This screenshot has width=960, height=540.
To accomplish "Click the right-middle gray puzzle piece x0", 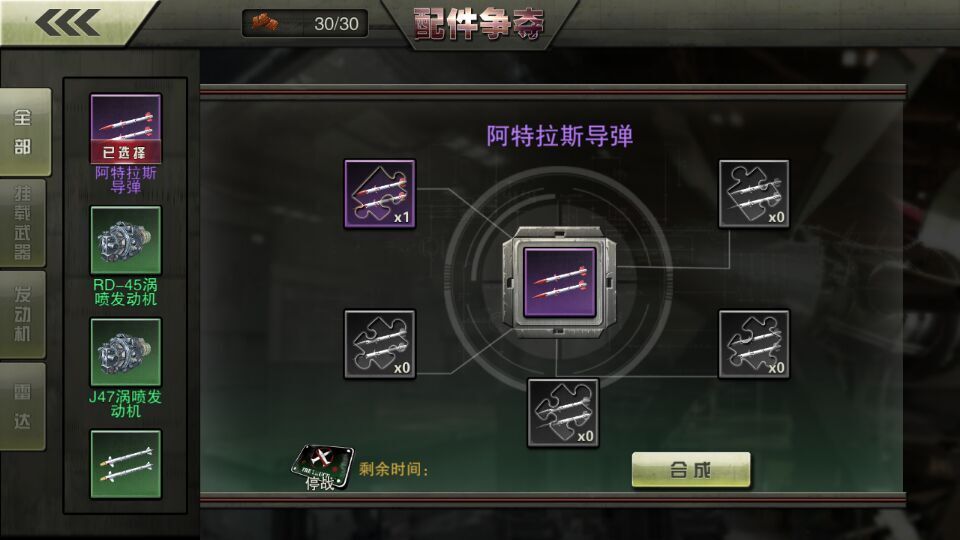I will [754, 344].
